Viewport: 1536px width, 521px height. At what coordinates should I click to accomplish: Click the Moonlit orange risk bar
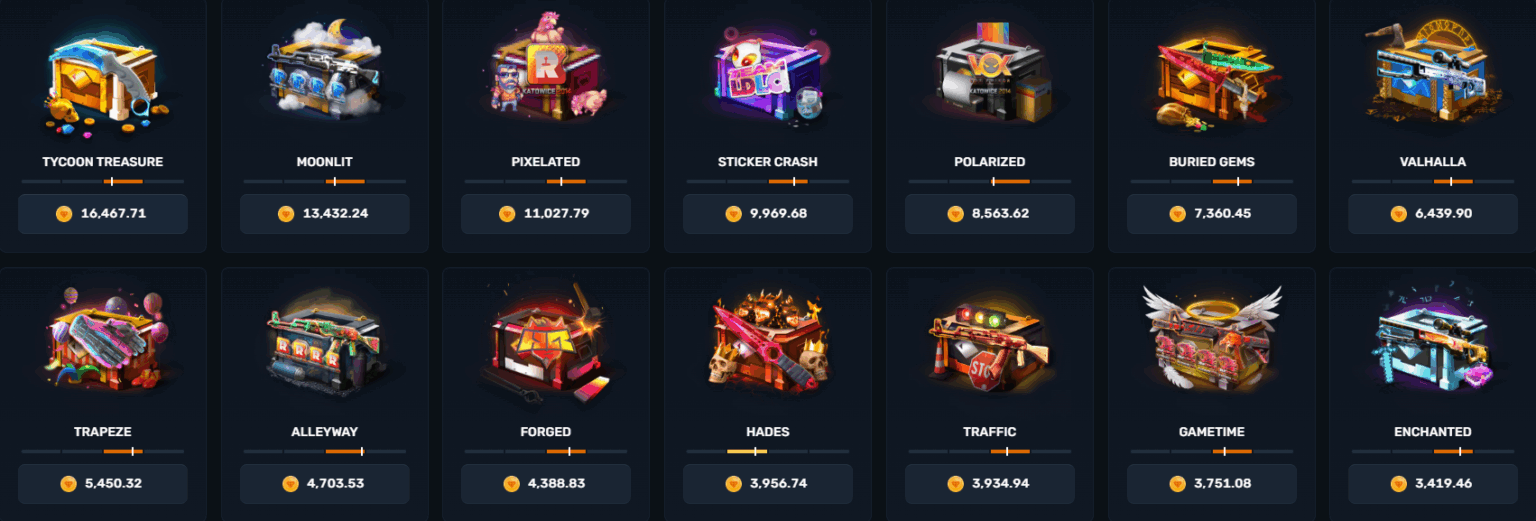tap(345, 182)
